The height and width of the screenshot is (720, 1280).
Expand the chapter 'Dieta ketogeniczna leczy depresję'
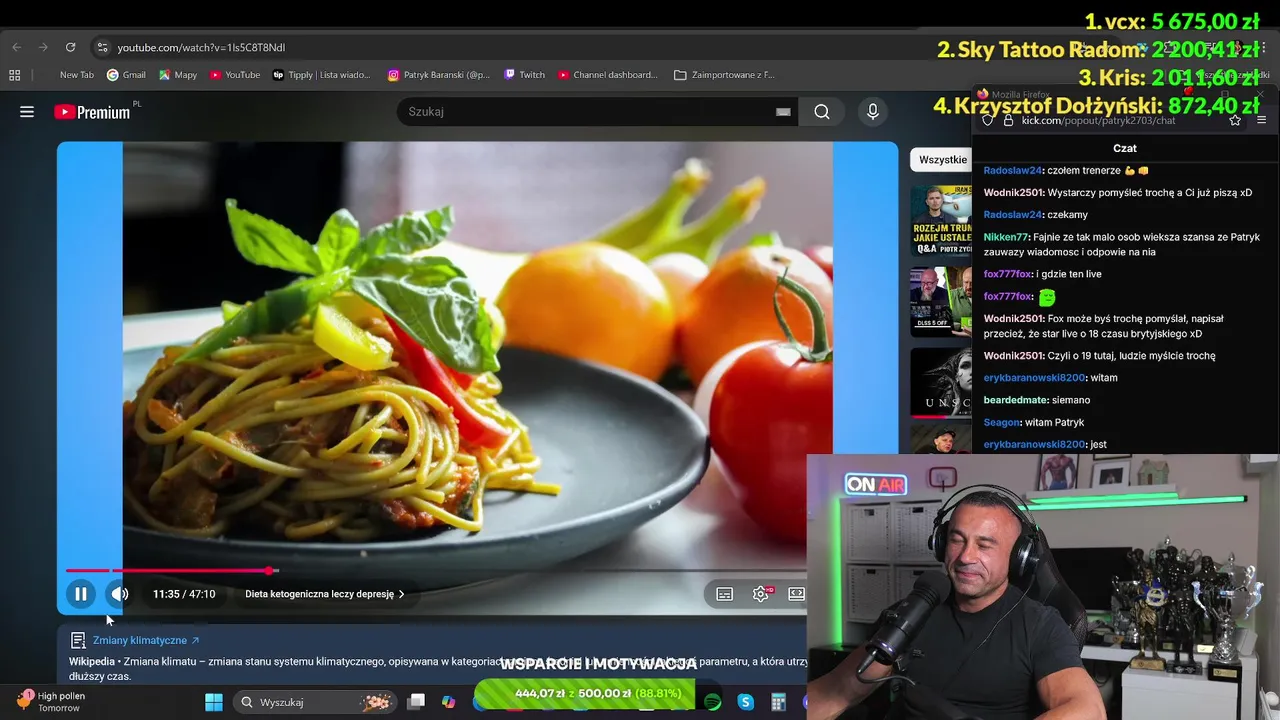pyautogui.click(x=324, y=594)
